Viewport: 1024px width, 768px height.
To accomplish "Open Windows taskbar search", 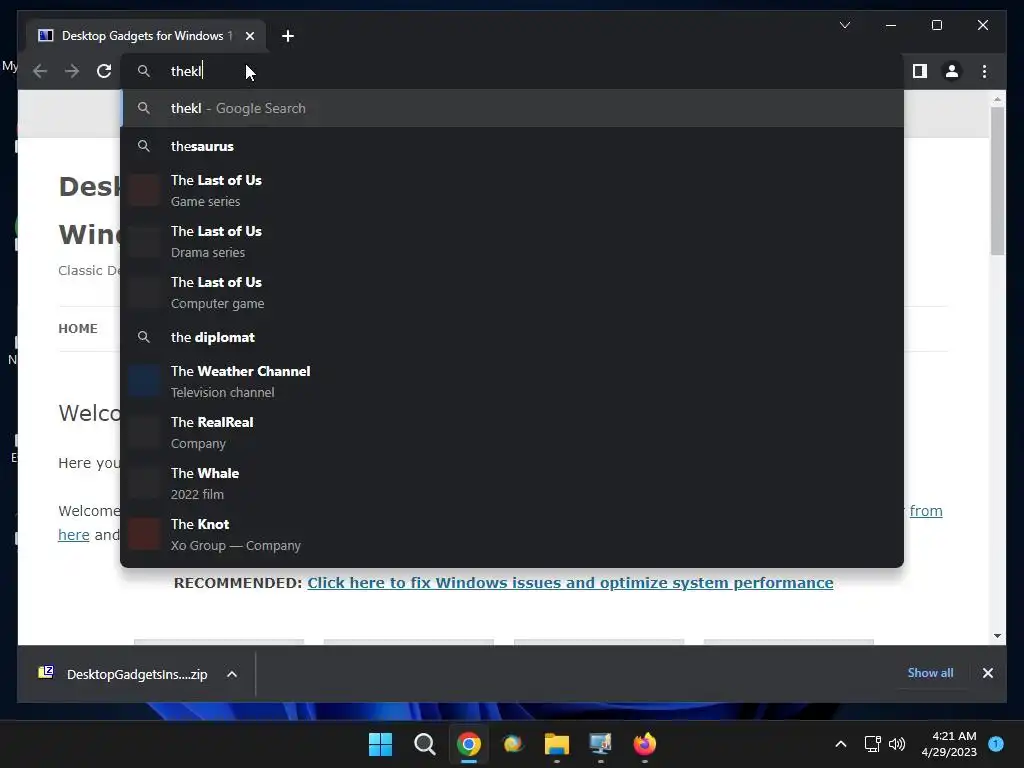I will [424, 744].
